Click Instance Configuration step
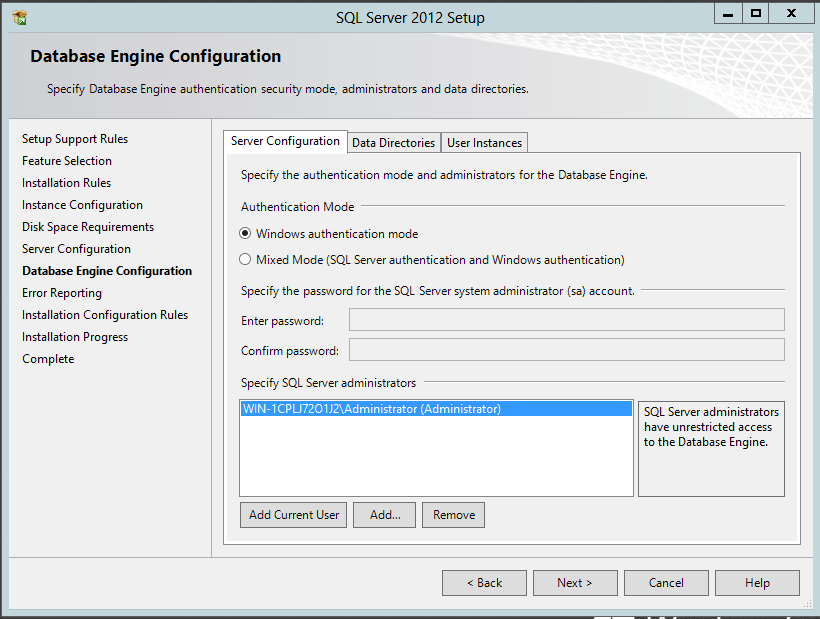 (x=82, y=205)
